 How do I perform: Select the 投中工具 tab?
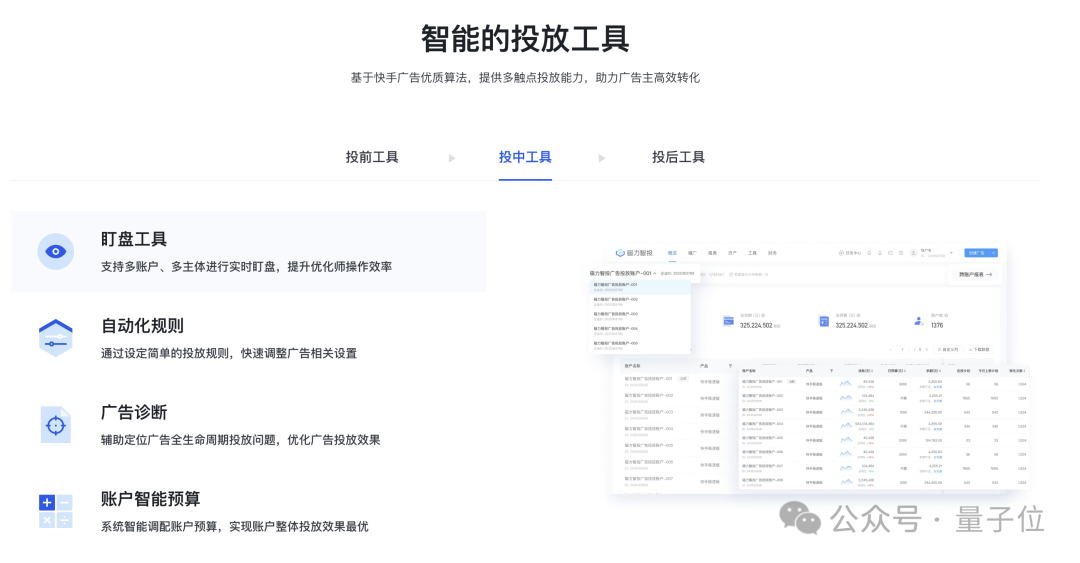pyautogui.click(x=525, y=157)
